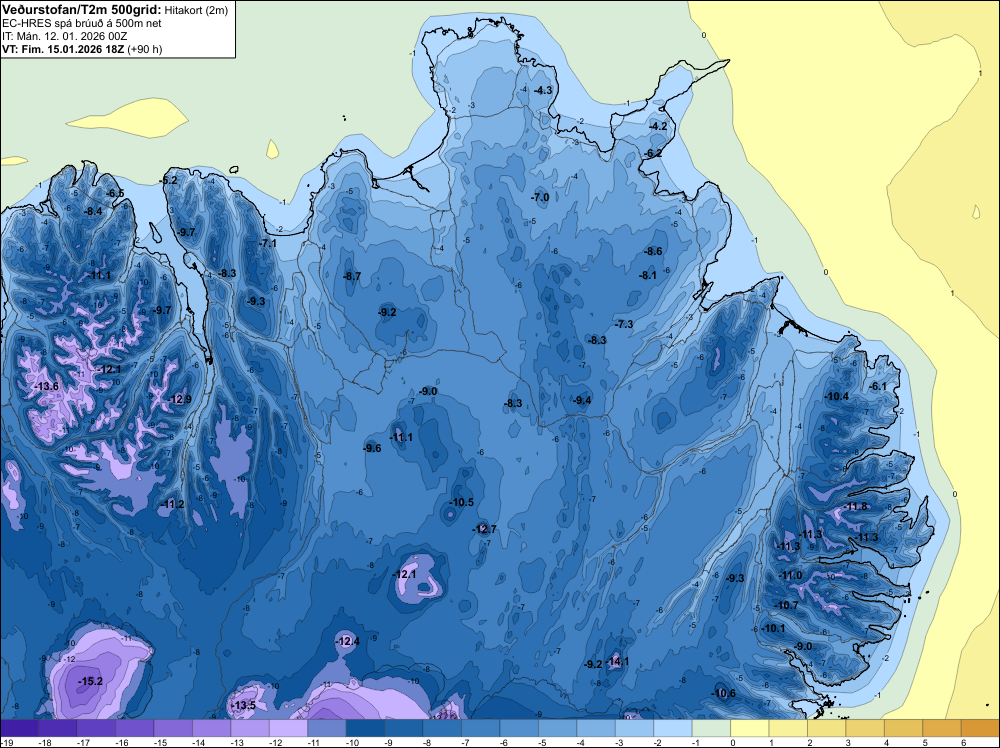
Task: Click the -8.6 temperature label
Action: pos(653,251)
